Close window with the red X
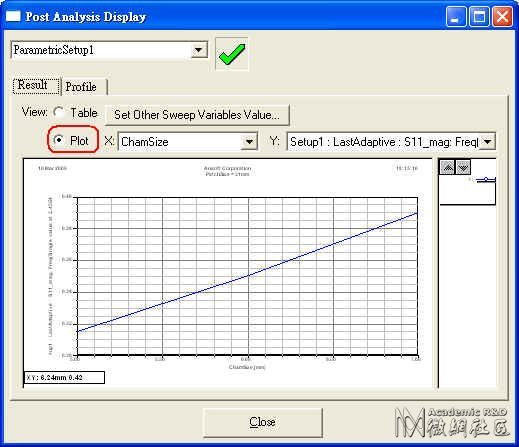Image resolution: width=519 pixels, height=447 pixels. (502, 16)
